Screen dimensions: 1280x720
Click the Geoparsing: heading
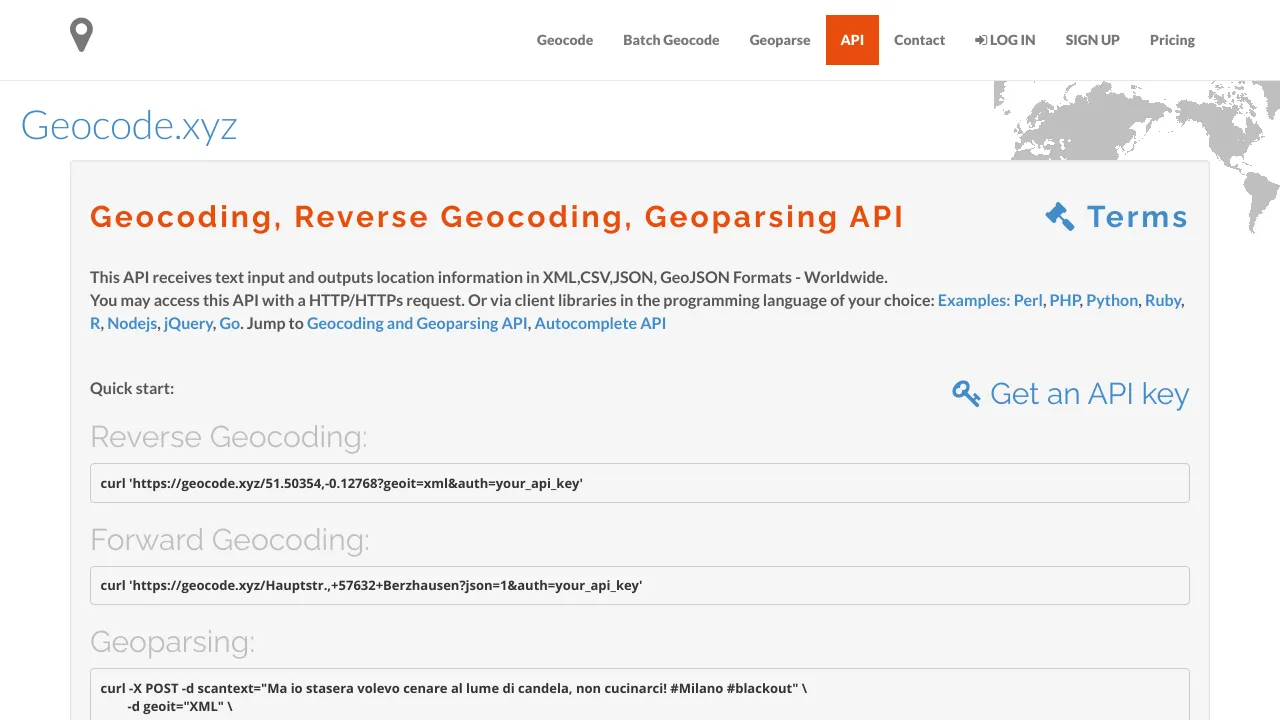(172, 642)
